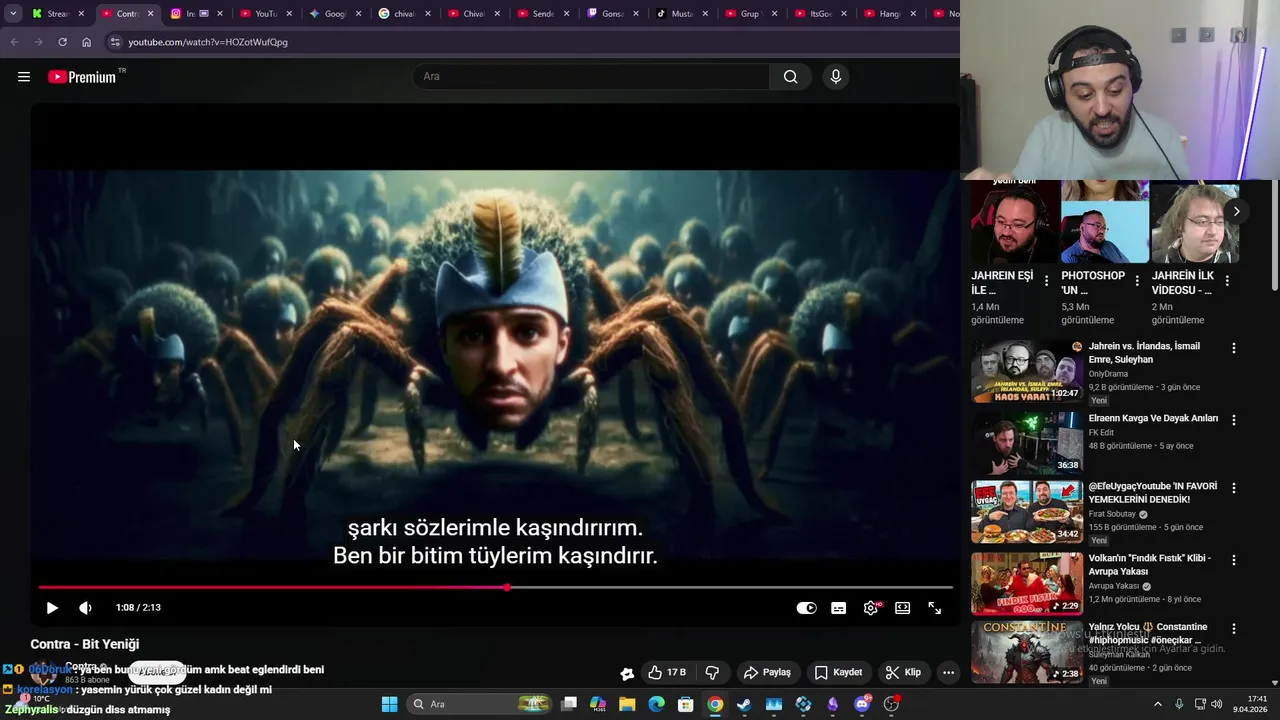Play the paused video
Viewport: 1280px width, 720px height.
(52, 608)
